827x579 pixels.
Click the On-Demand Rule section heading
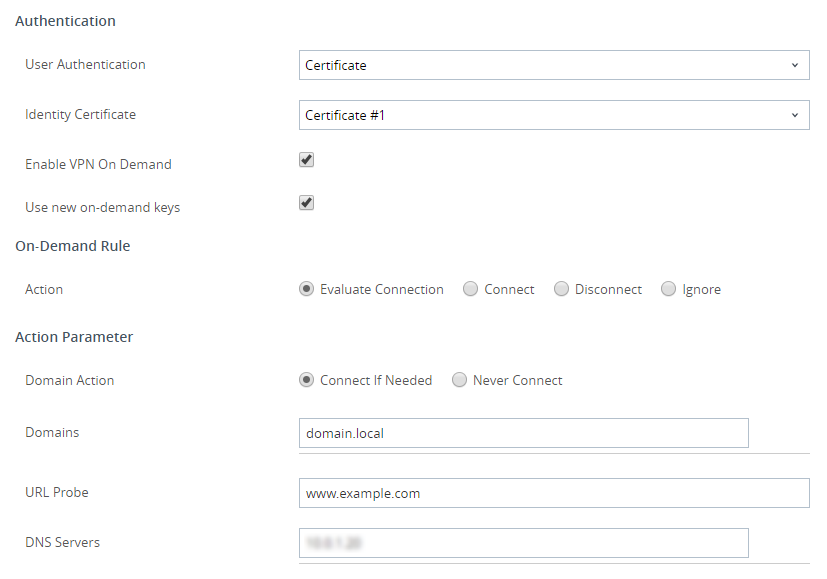73,246
